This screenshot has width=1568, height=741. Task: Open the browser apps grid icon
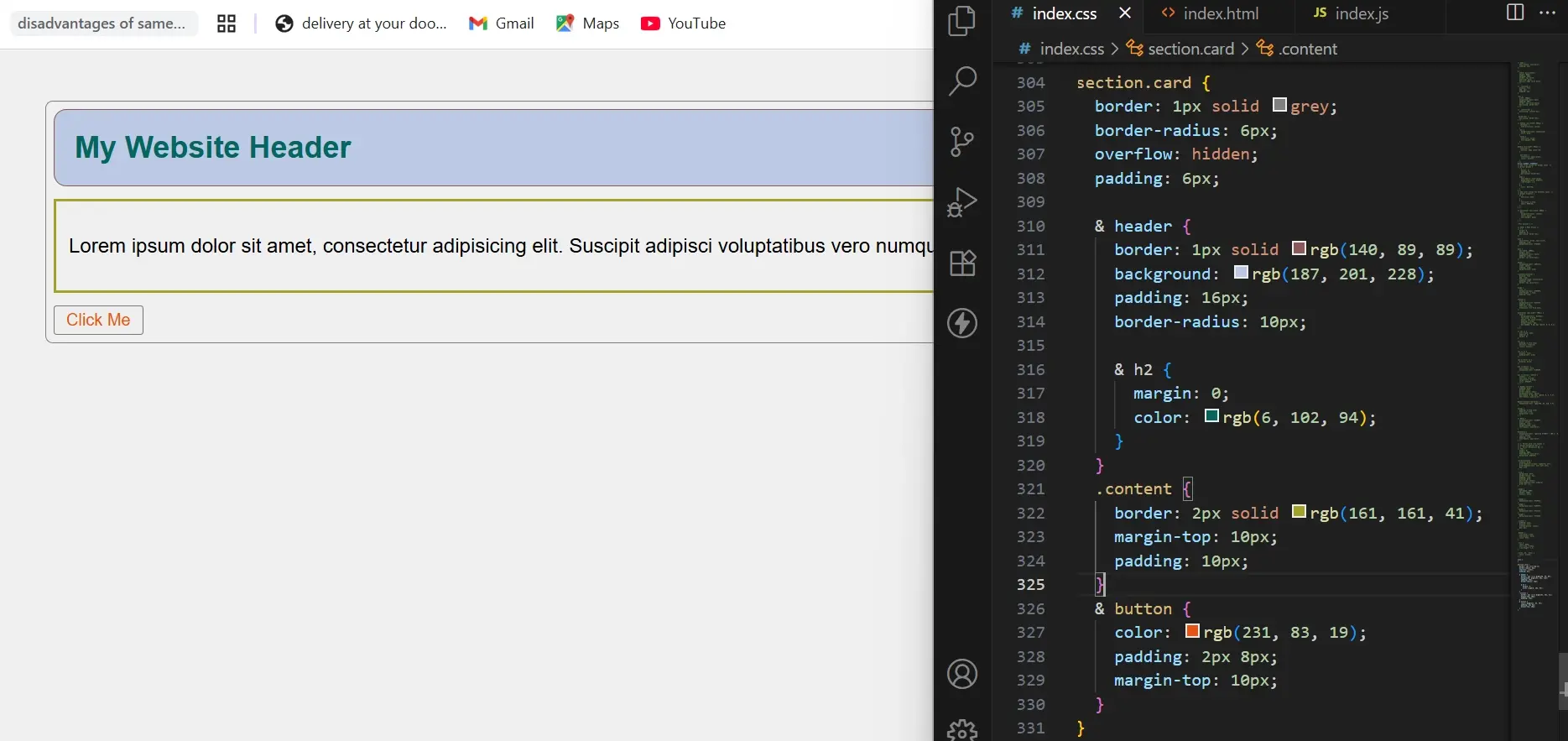pyautogui.click(x=227, y=23)
